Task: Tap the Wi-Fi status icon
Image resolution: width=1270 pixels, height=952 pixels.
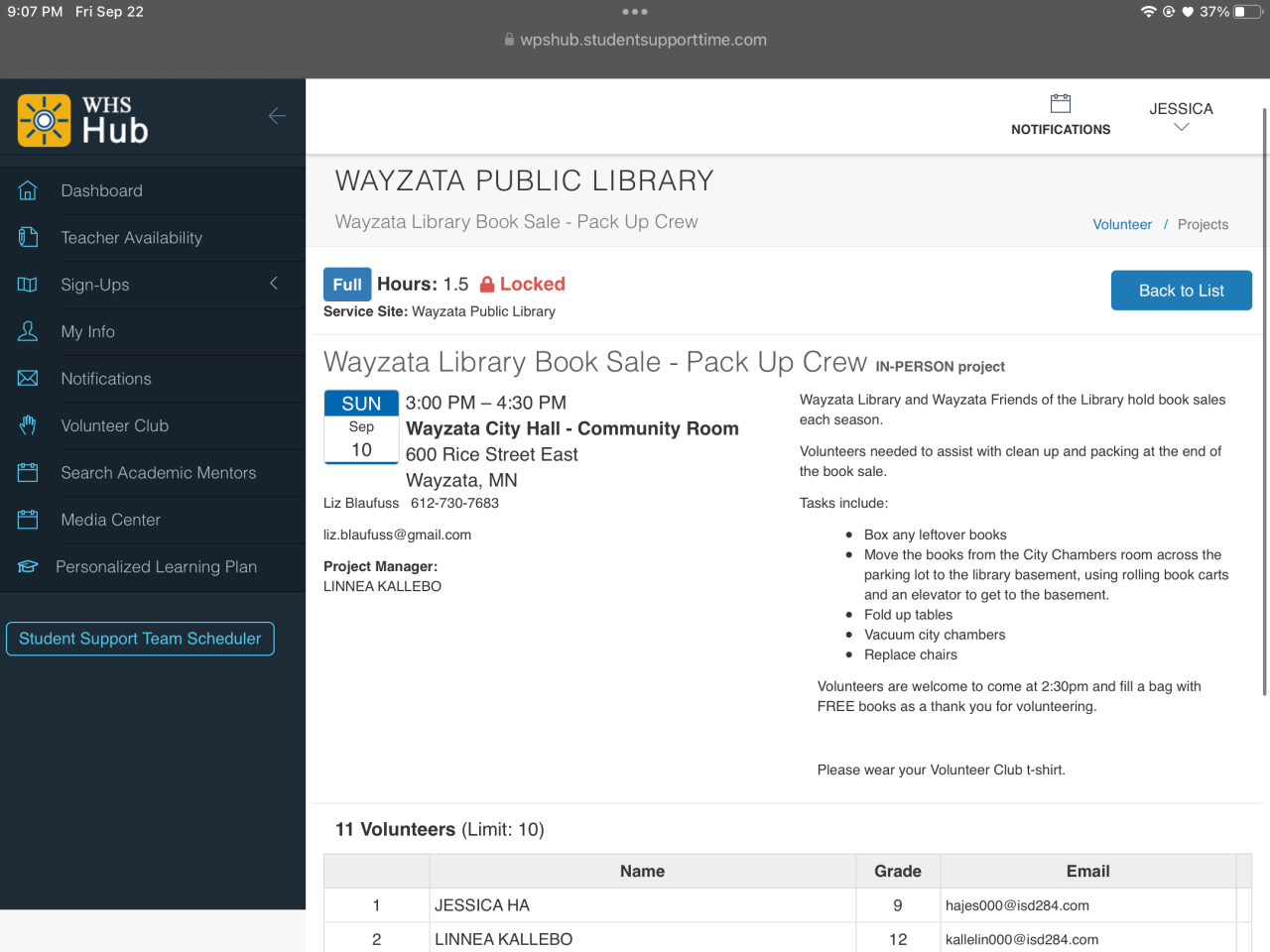Action: pyautogui.click(x=1149, y=12)
